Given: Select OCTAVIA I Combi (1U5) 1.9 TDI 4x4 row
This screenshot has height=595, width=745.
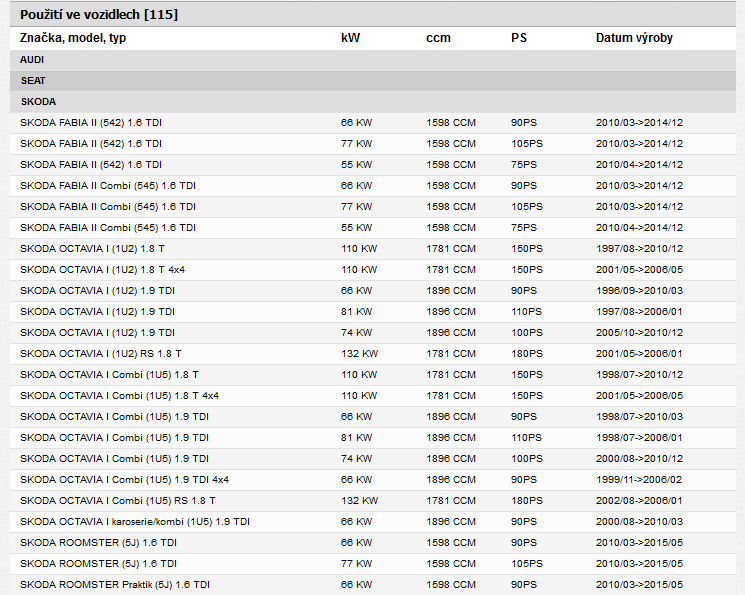Looking at the screenshot, I should (372, 480).
